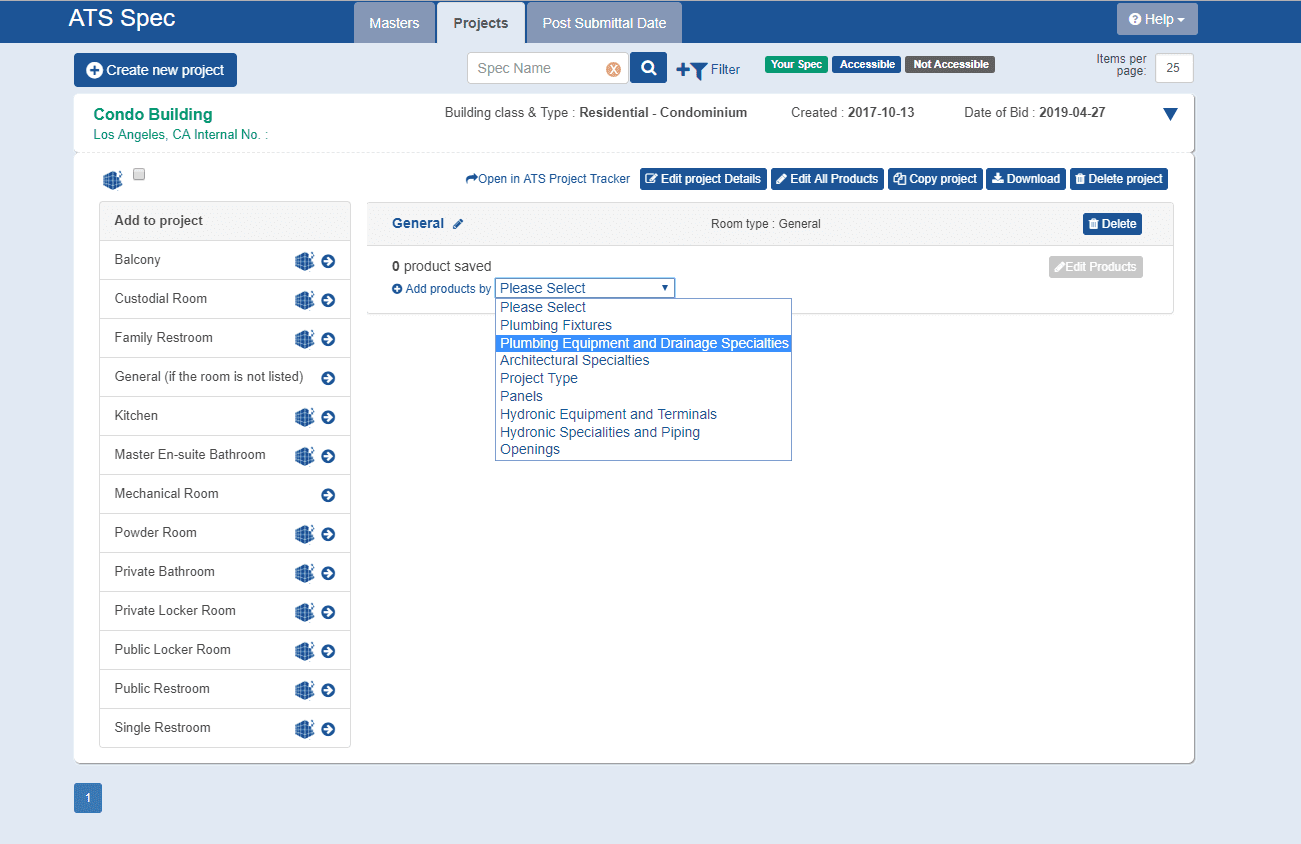Pick Project Type from dropdown list

point(643,378)
